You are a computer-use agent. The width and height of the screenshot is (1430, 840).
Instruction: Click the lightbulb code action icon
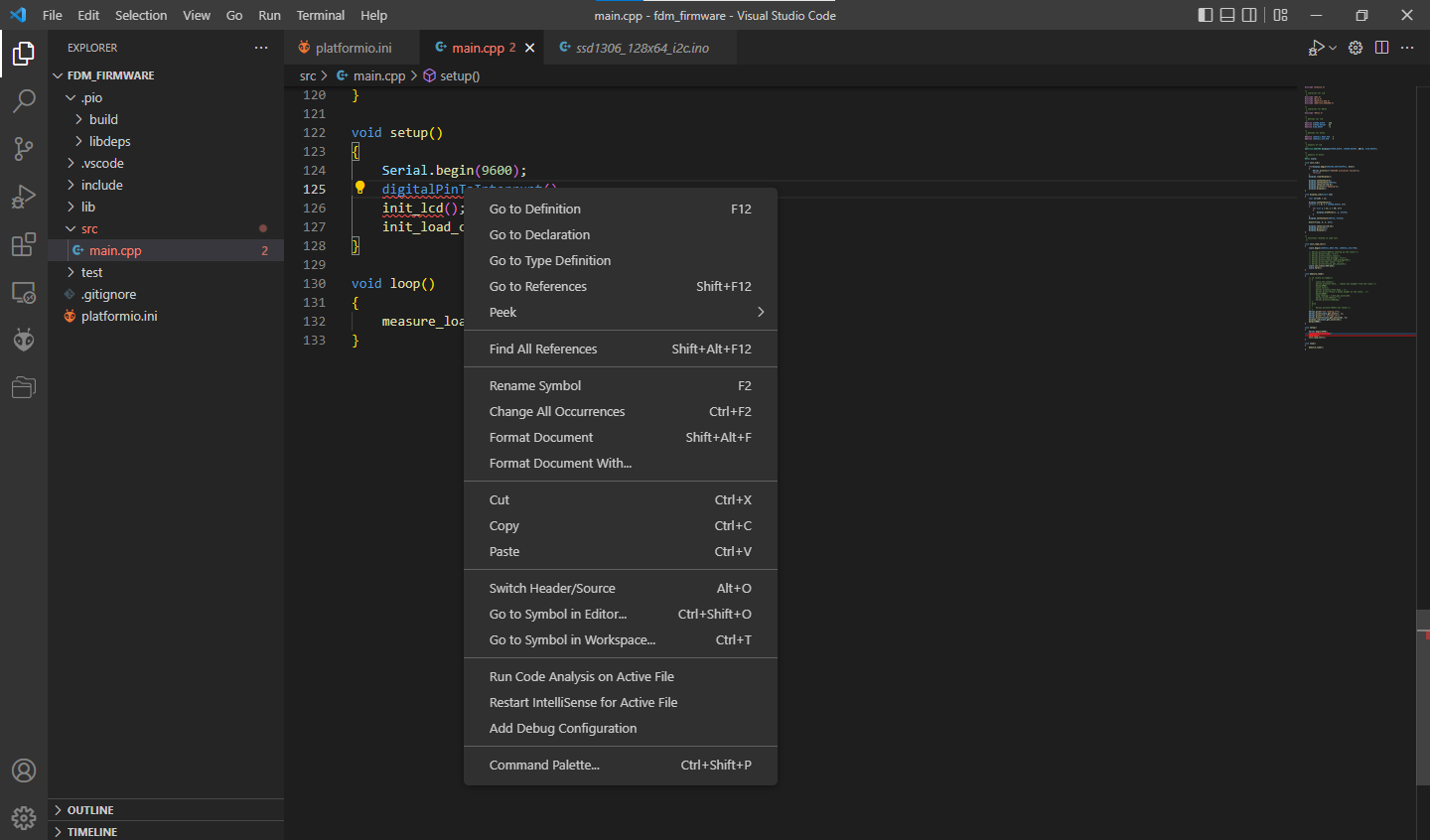click(359, 188)
